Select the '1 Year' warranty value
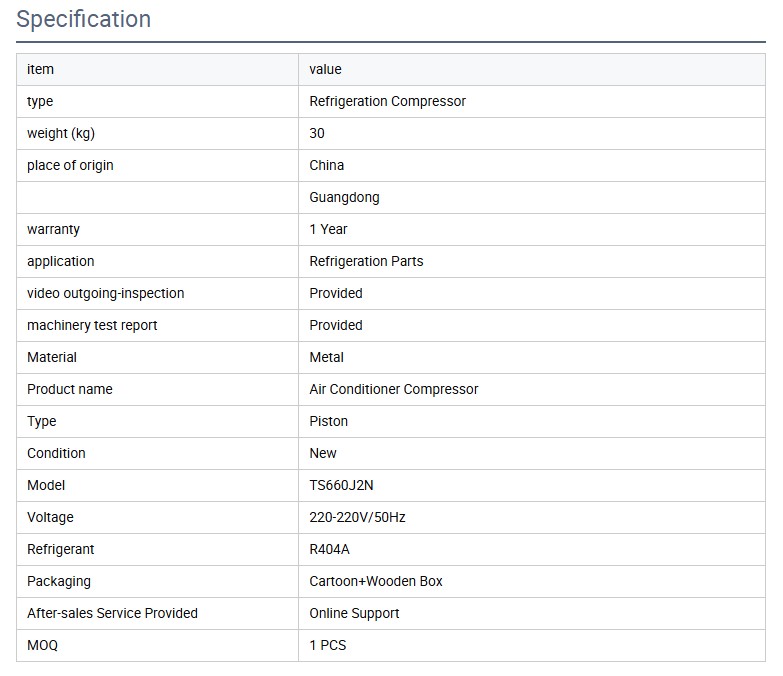 [329, 229]
